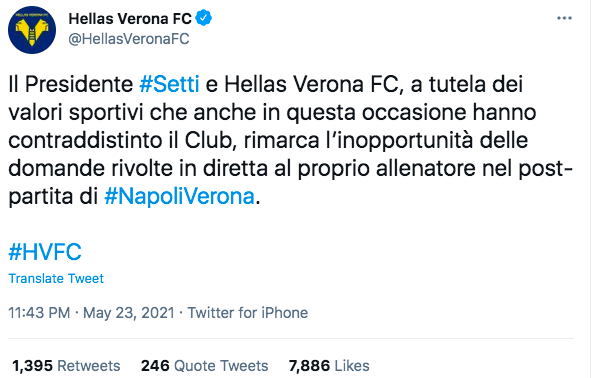Open the #HVFC hashtag
The image size is (591, 378).
[45, 252]
